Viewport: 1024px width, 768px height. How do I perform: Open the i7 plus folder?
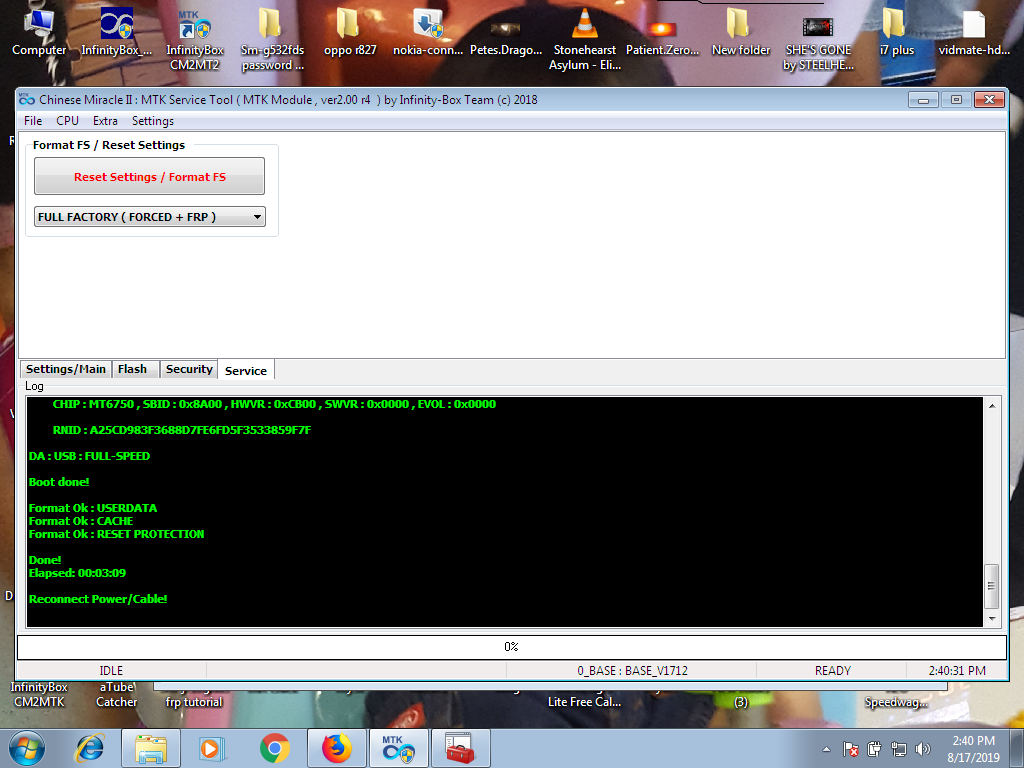[x=896, y=32]
